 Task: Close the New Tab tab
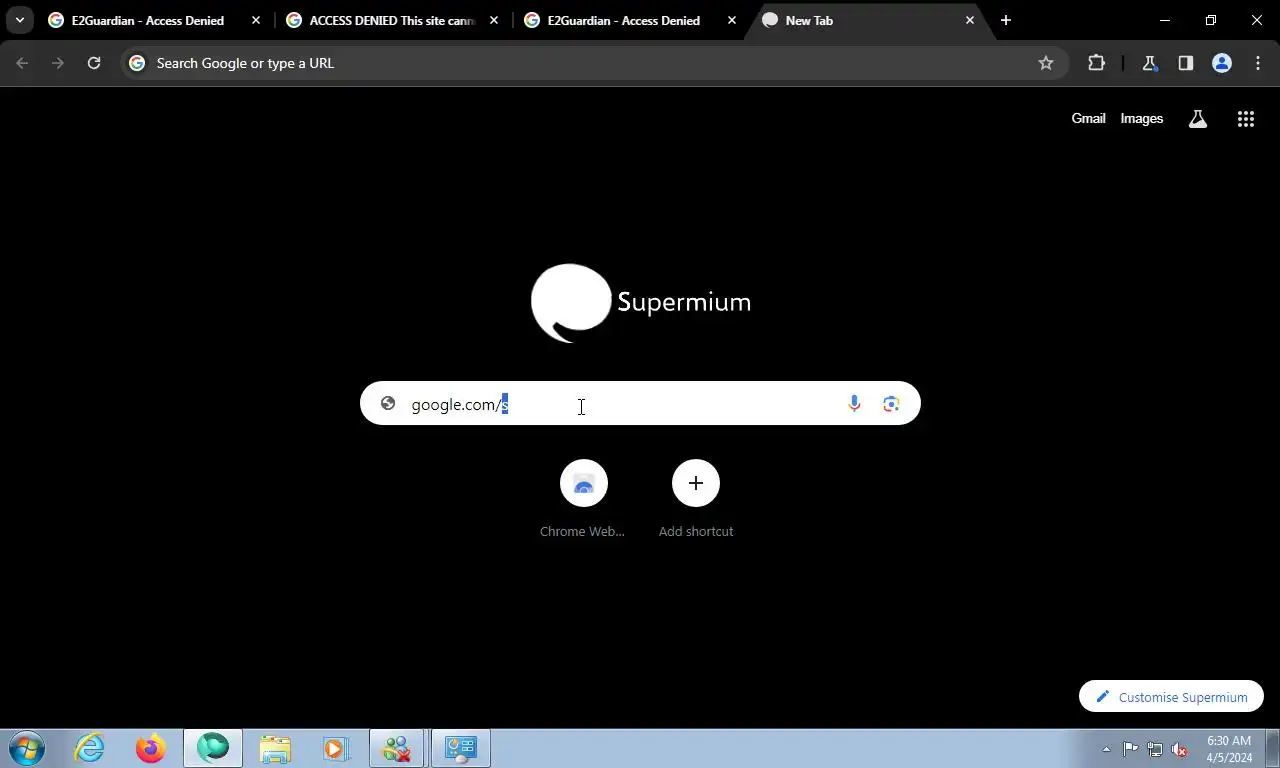coord(970,20)
